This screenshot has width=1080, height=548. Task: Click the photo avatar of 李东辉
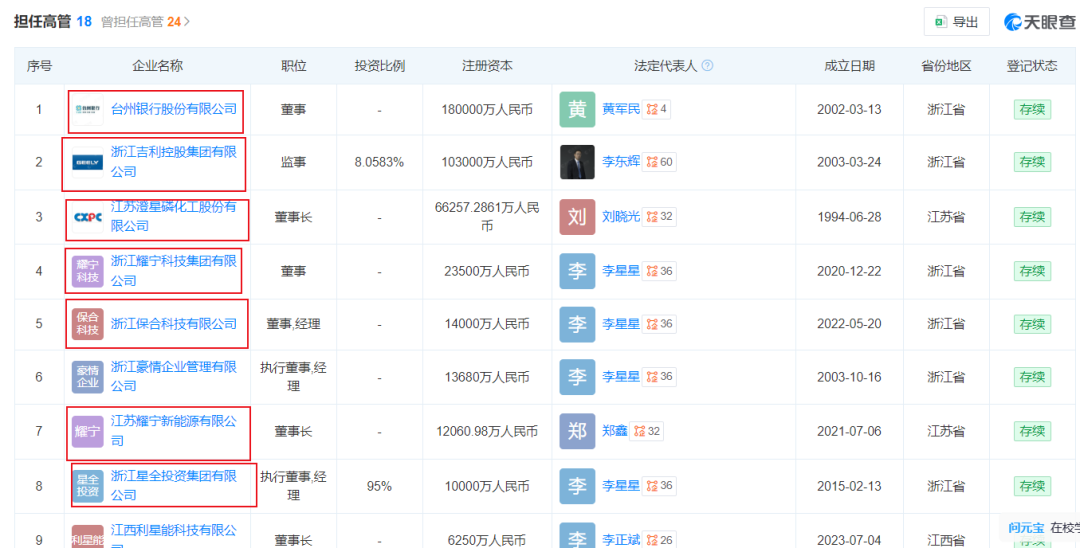pyautogui.click(x=577, y=162)
